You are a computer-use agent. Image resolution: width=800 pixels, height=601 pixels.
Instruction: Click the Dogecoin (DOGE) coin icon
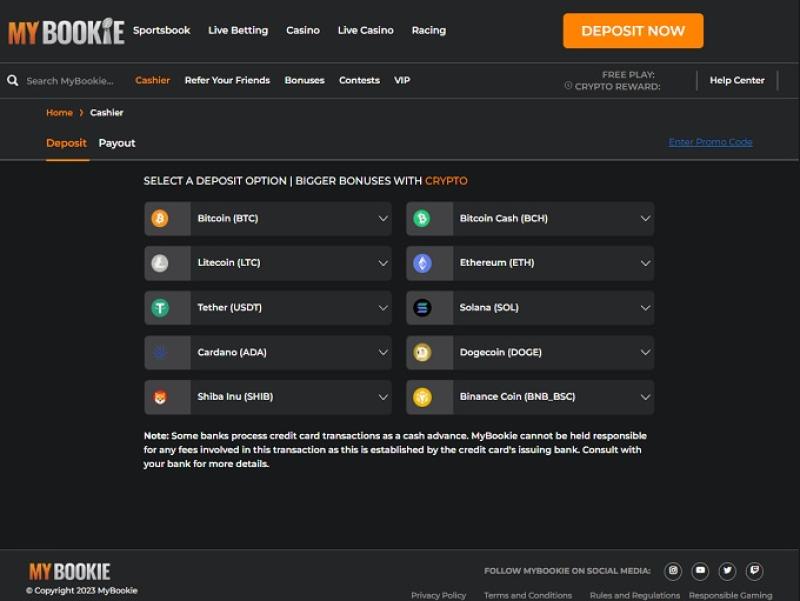(422, 352)
